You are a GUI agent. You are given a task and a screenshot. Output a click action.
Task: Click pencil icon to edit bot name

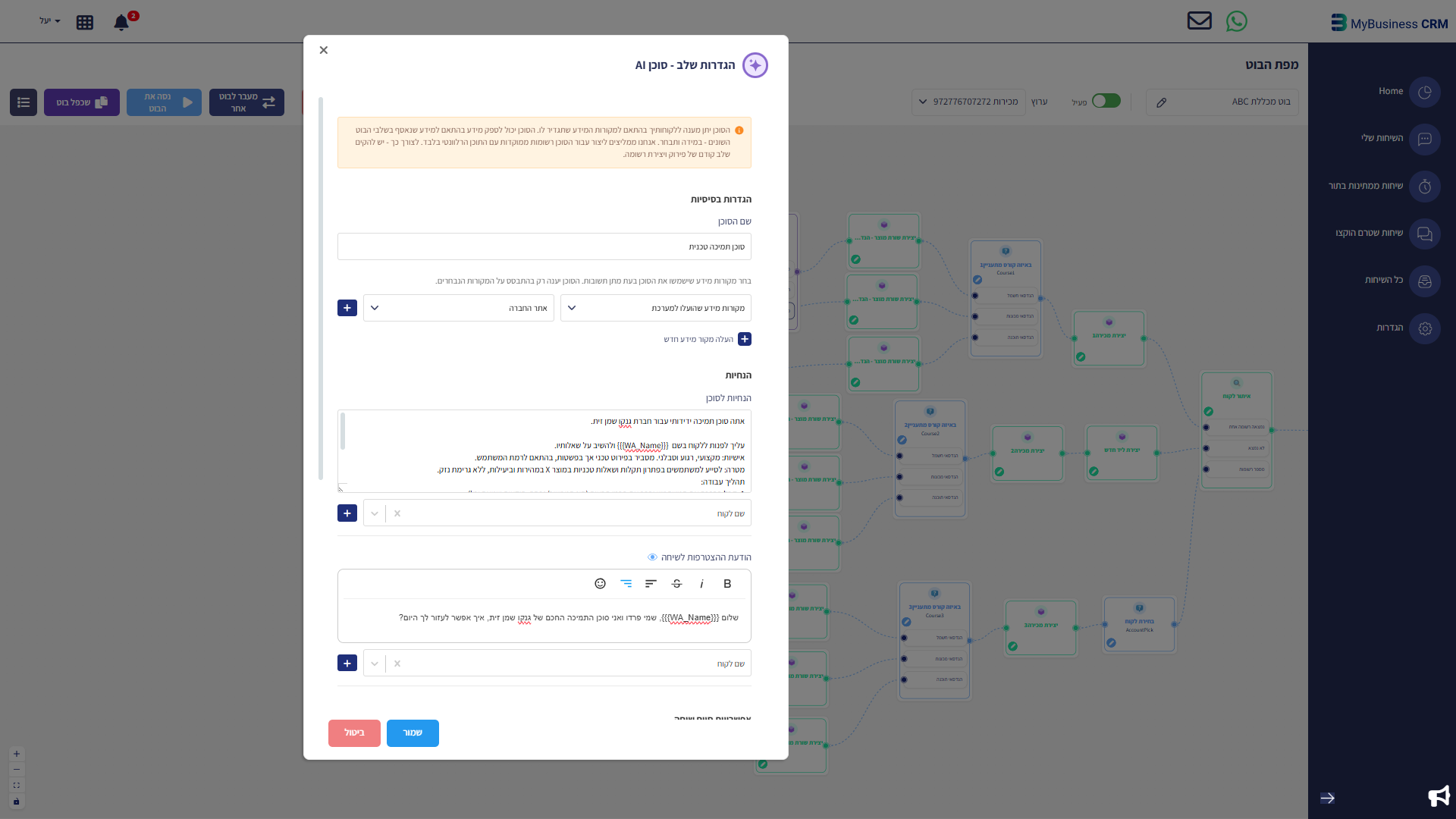click(1161, 102)
